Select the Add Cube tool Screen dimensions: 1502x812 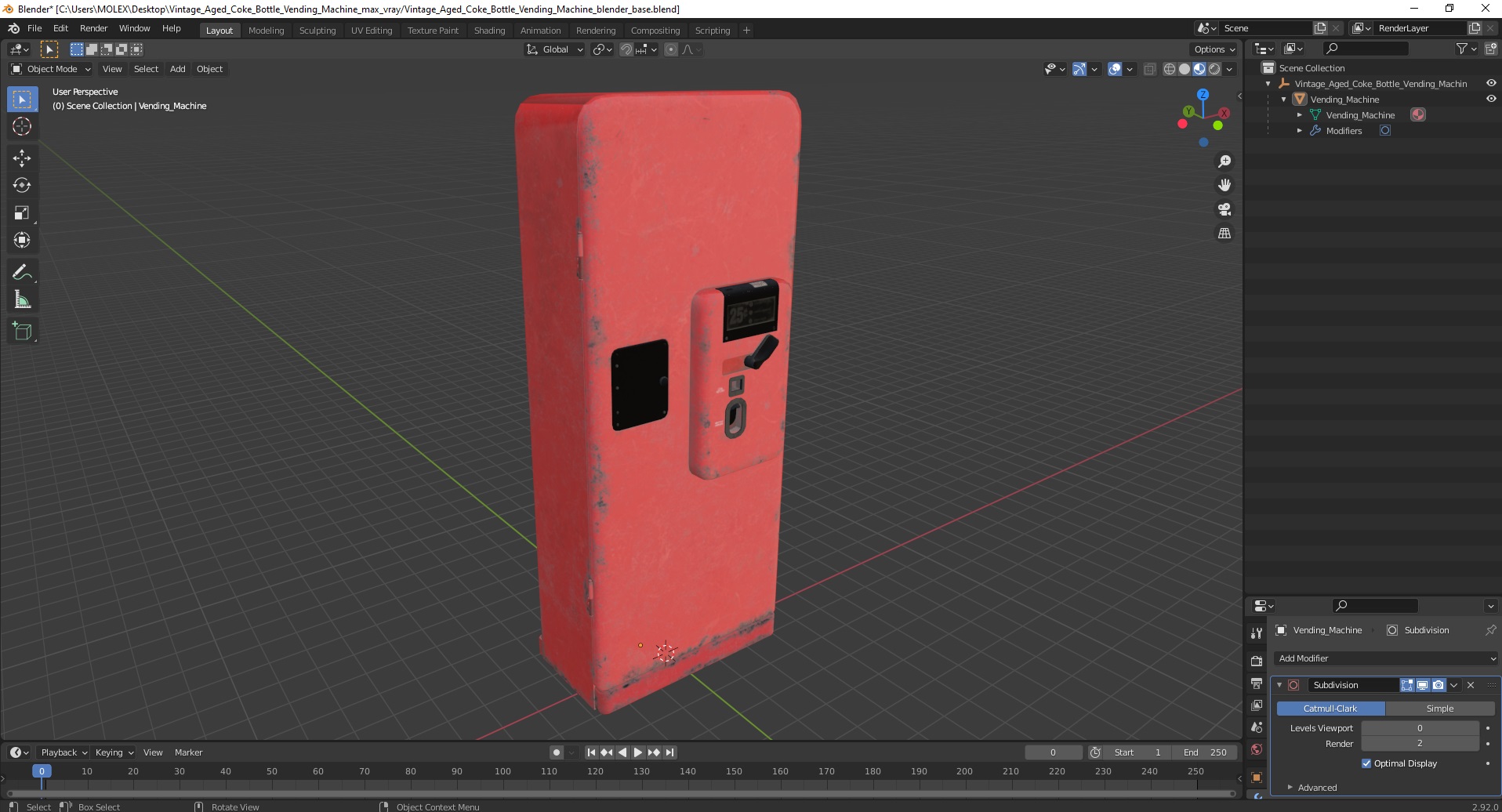[x=22, y=332]
